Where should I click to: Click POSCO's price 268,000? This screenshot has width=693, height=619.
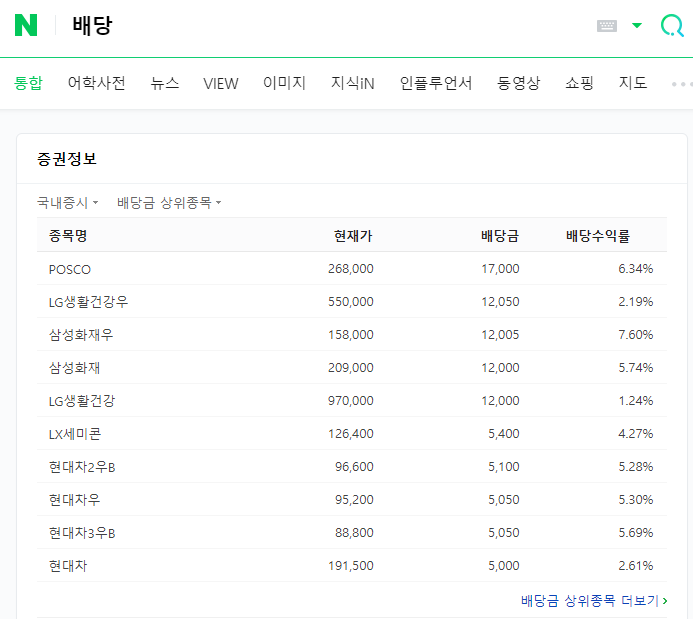(350, 269)
